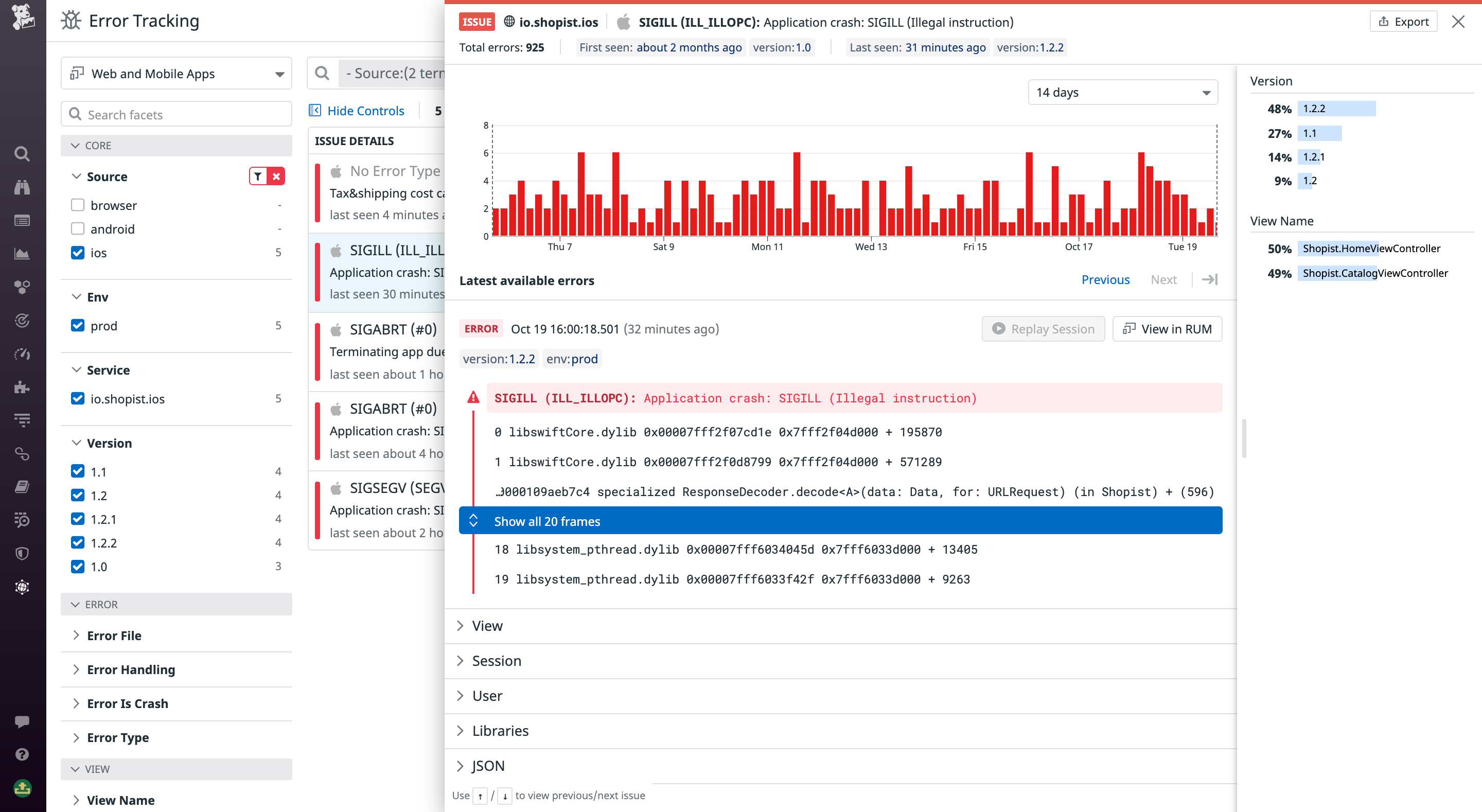
Task: Open Notebooks via the book icon
Action: coord(22,486)
